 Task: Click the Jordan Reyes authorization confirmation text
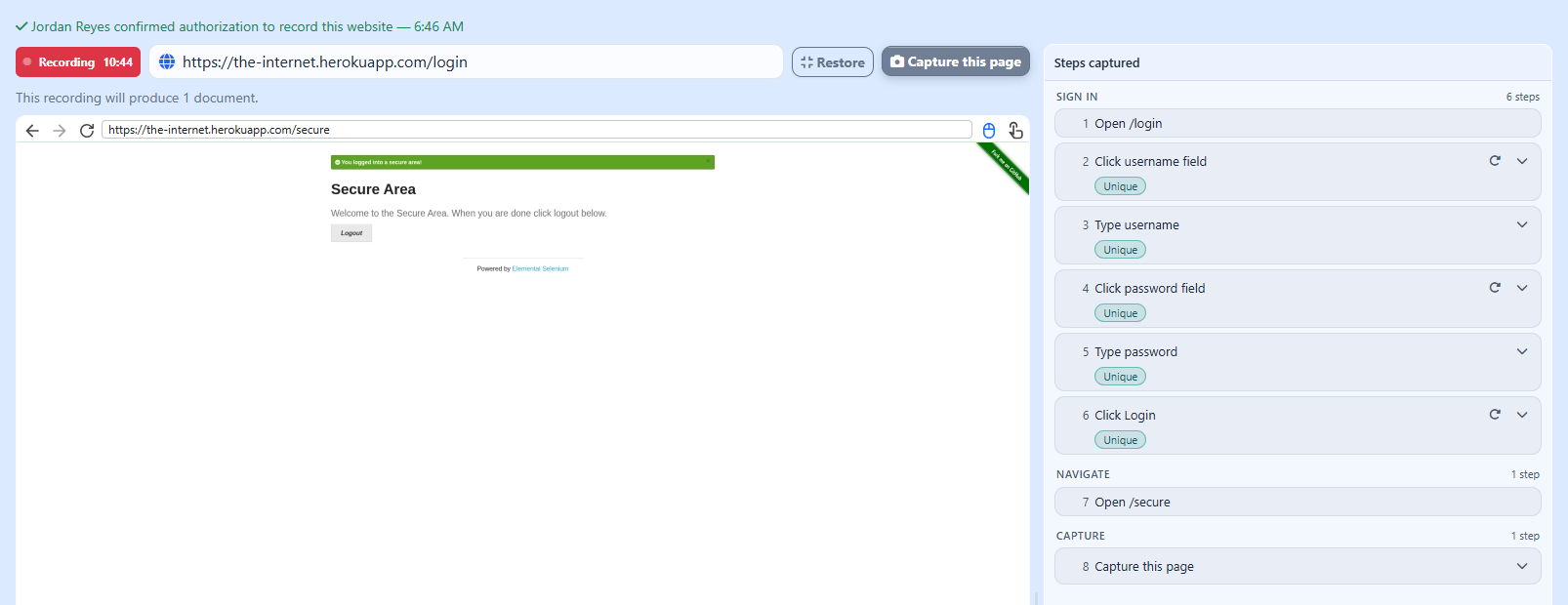247,26
